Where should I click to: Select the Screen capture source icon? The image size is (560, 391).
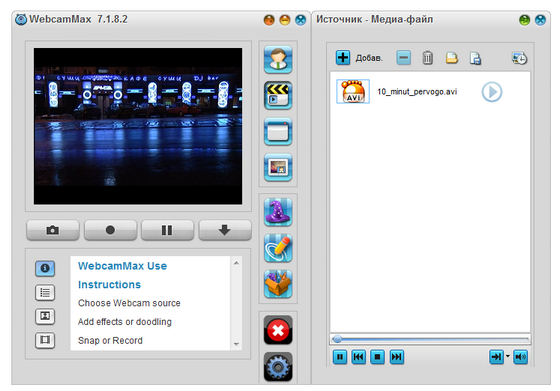coord(278,131)
